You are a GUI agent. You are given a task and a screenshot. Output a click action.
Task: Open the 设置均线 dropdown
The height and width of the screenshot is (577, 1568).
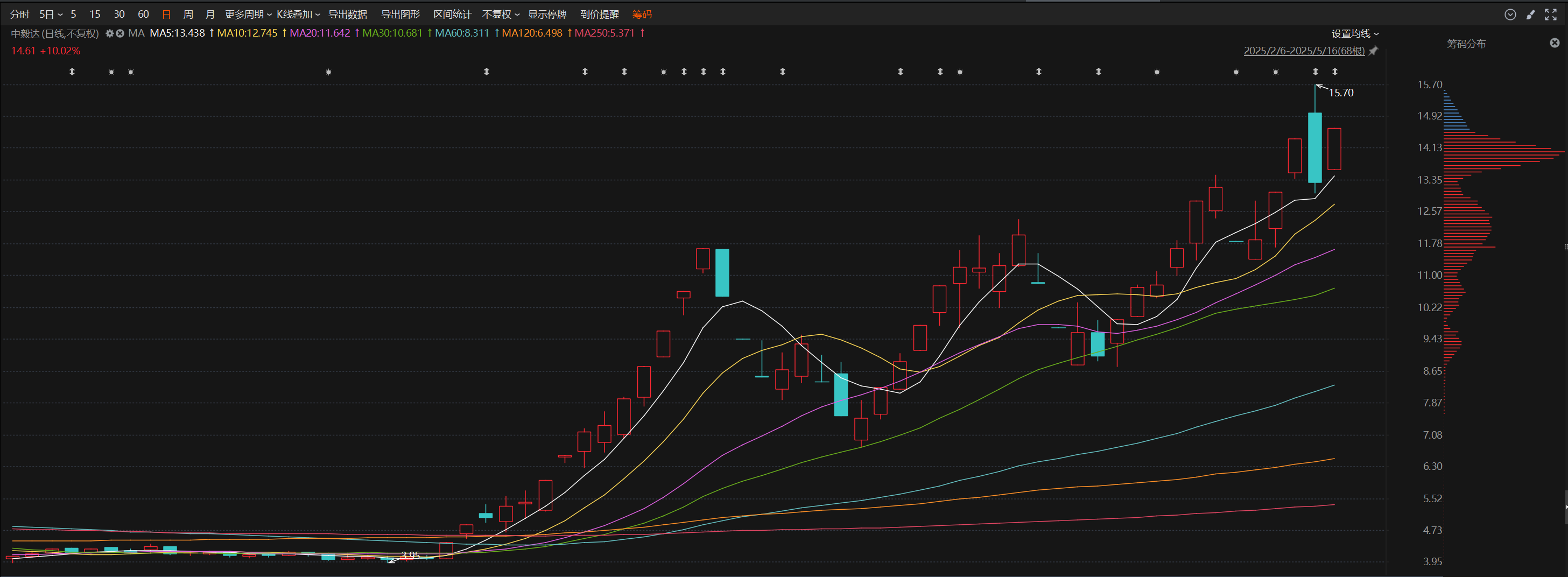pos(1354,33)
